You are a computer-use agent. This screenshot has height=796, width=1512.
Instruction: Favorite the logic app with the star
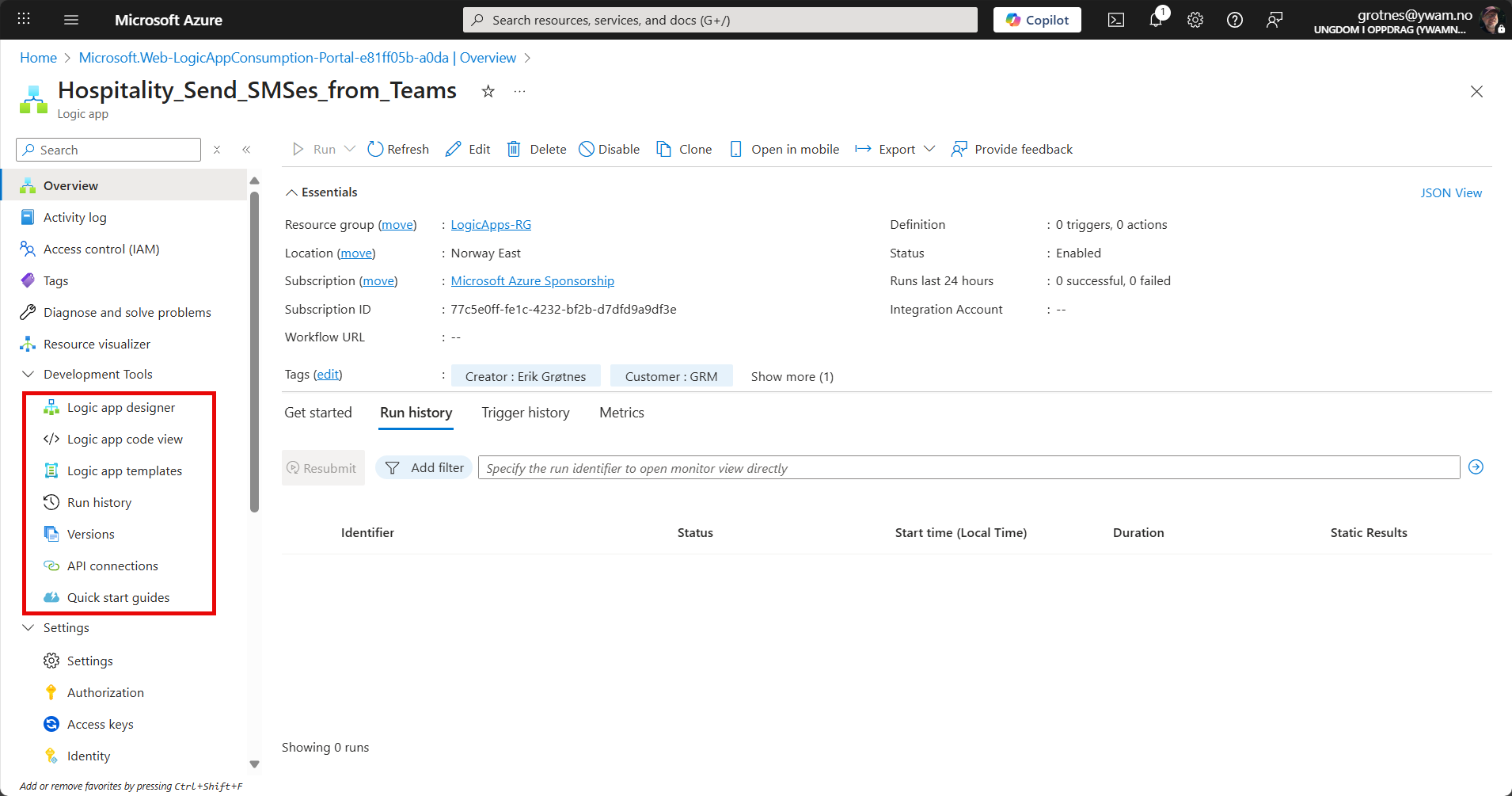pos(488,91)
